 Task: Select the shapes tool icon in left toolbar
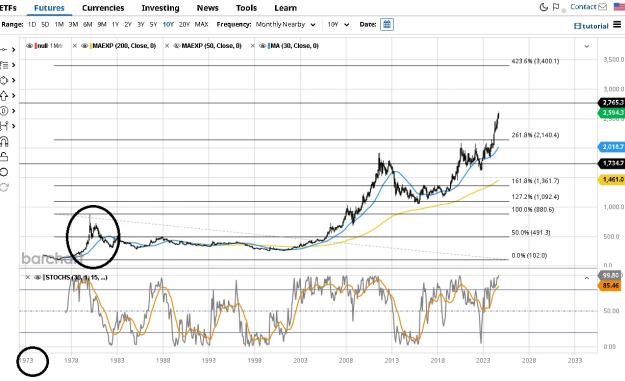pyautogui.click(x=4, y=80)
